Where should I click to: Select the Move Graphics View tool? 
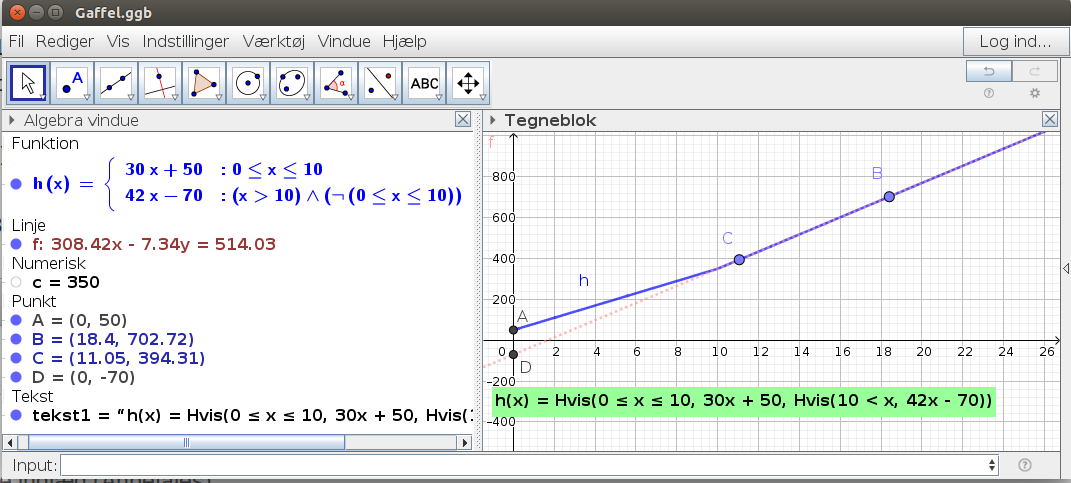point(467,83)
